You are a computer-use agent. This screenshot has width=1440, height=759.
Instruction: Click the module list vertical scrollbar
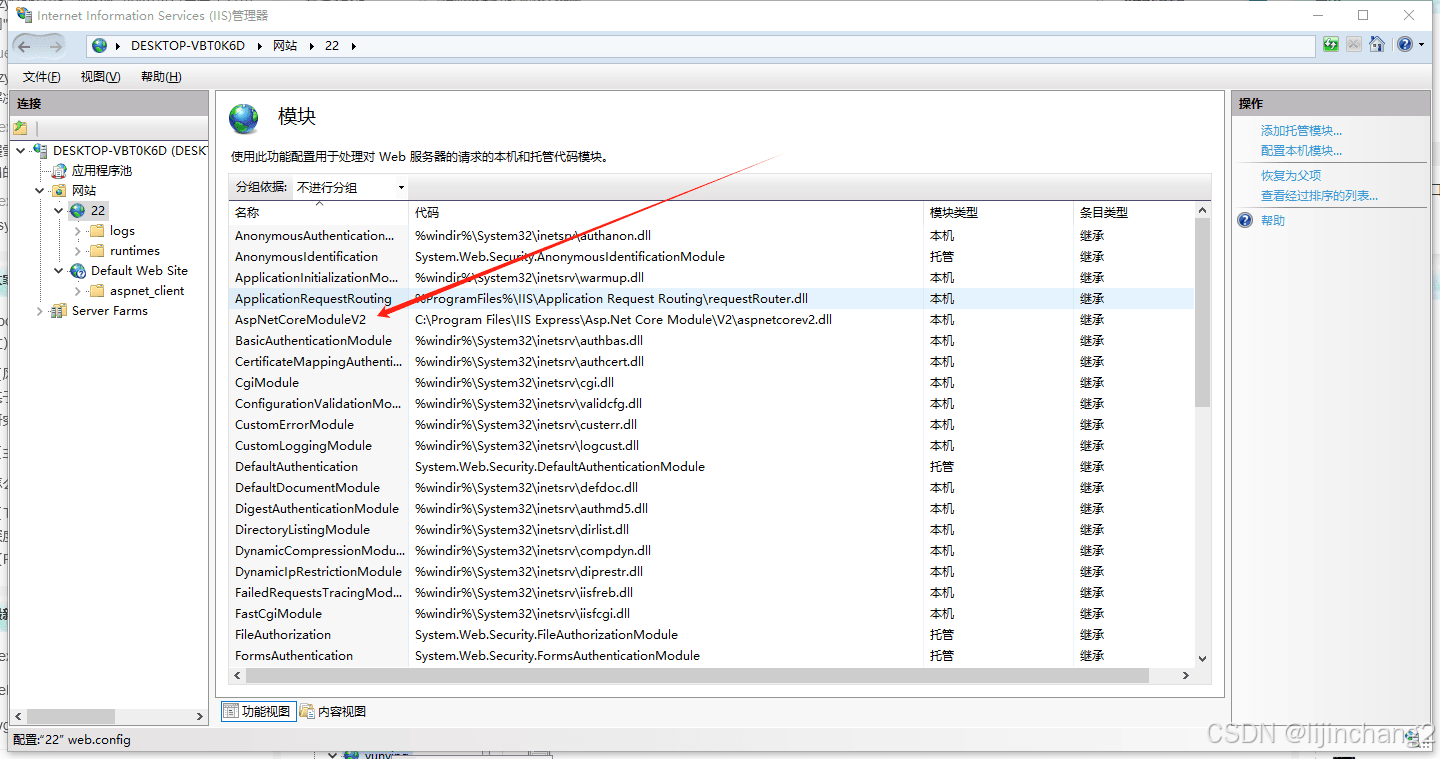[x=1202, y=435]
